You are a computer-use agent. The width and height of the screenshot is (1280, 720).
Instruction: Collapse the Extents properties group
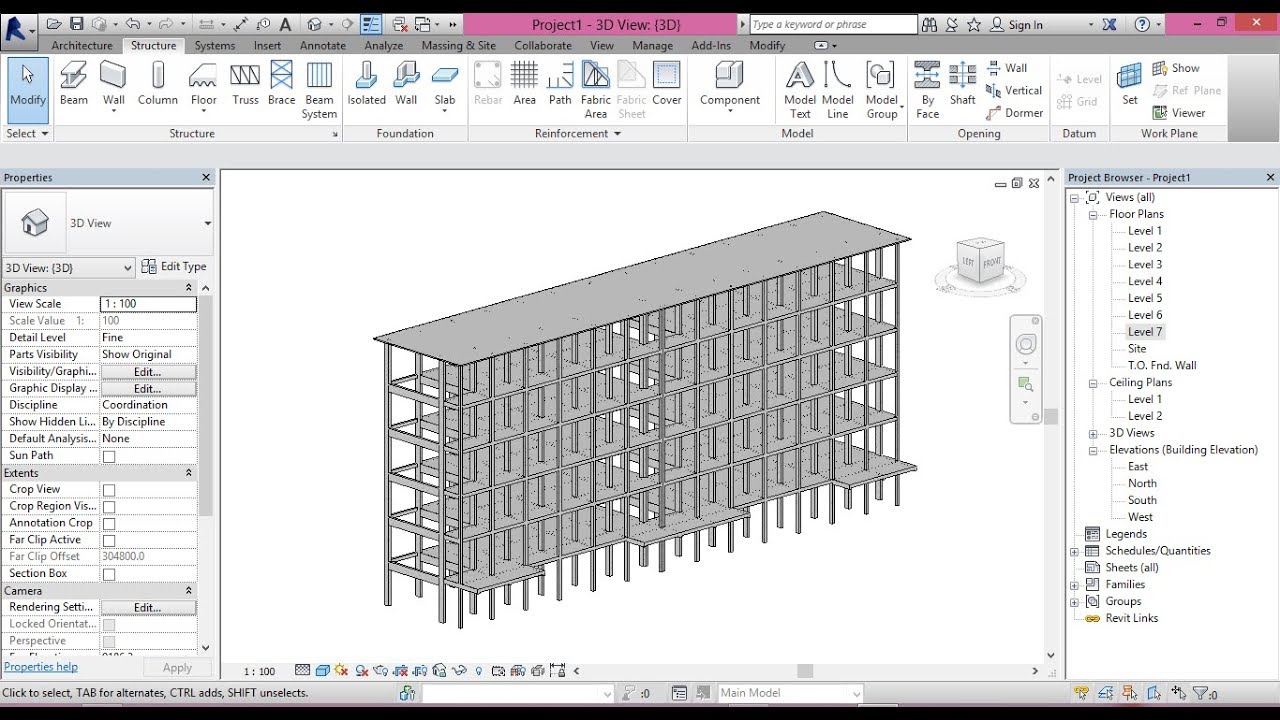189,473
